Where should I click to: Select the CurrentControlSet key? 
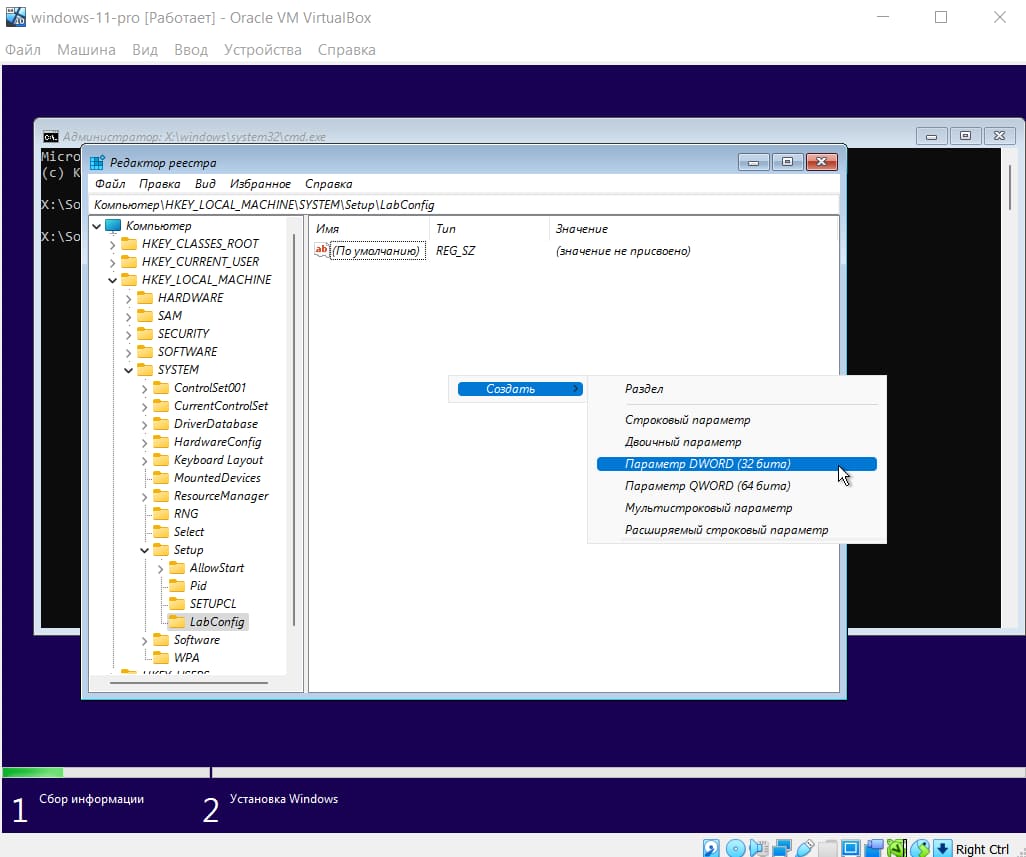(221, 406)
